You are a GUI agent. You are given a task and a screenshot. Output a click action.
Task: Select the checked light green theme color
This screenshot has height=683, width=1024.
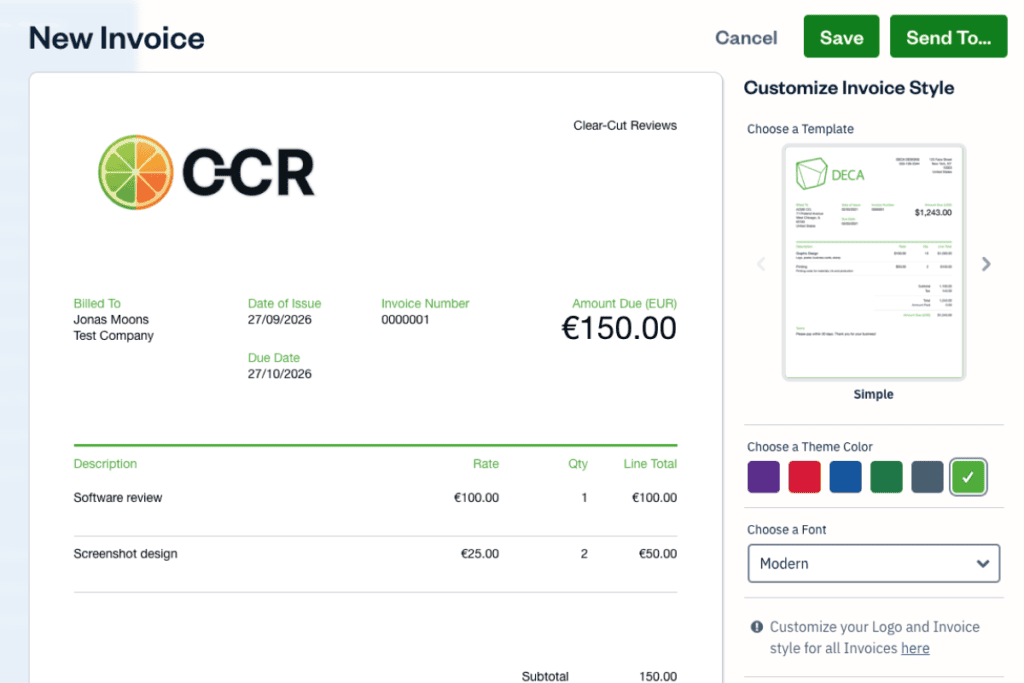(x=968, y=477)
